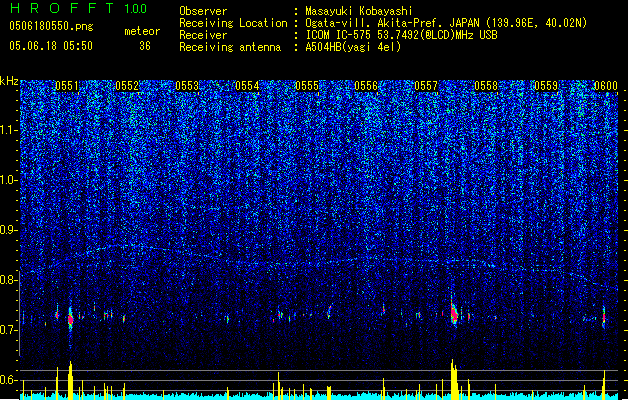Click the 0556 time marker

(366, 86)
